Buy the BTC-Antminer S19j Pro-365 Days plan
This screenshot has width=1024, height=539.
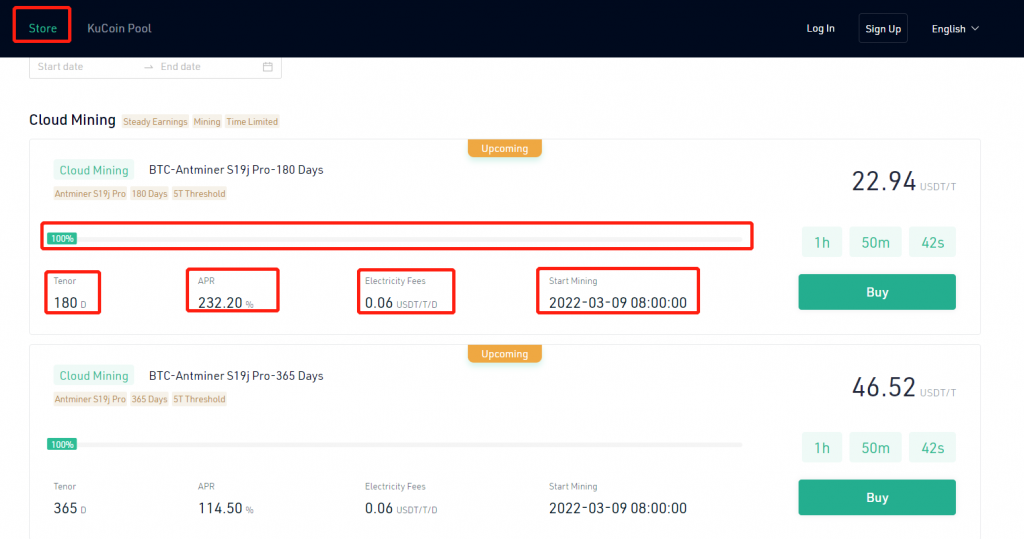[x=877, y=497]
